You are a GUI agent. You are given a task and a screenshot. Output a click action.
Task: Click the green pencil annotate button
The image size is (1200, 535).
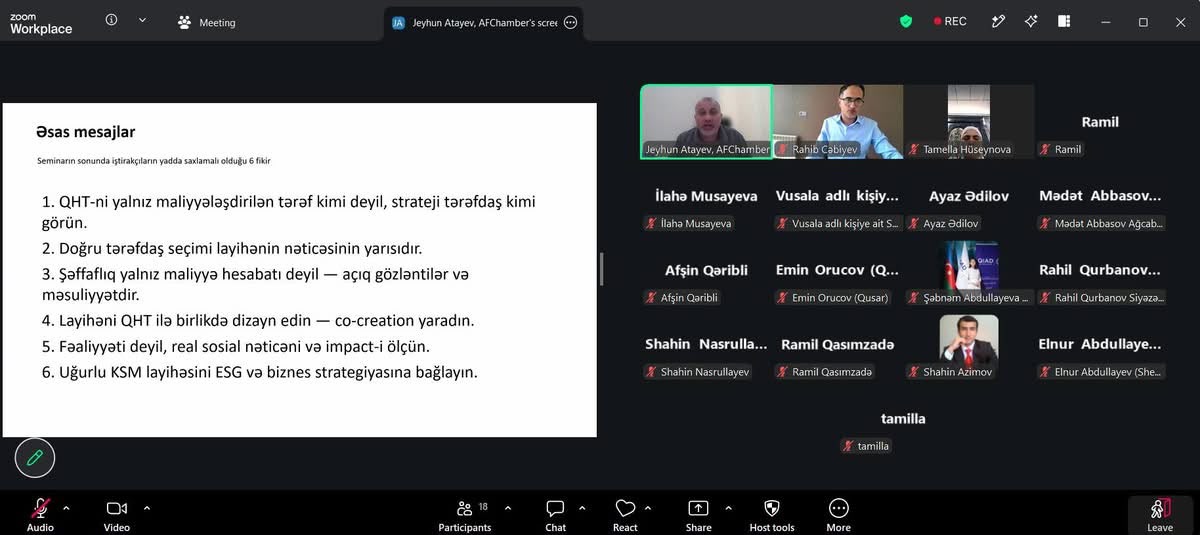[35, 457]
